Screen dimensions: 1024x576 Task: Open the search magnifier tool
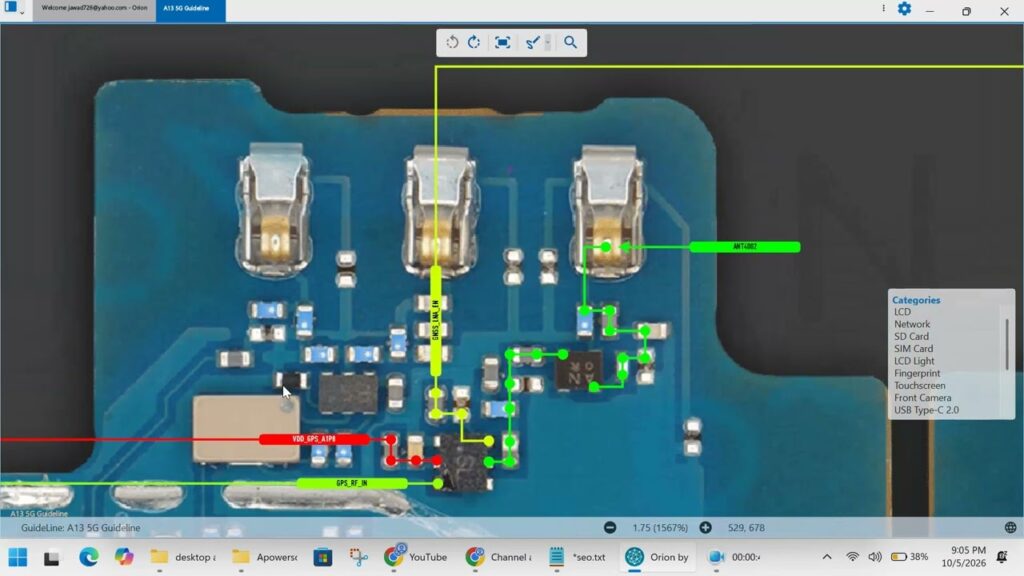pos(570,42)
